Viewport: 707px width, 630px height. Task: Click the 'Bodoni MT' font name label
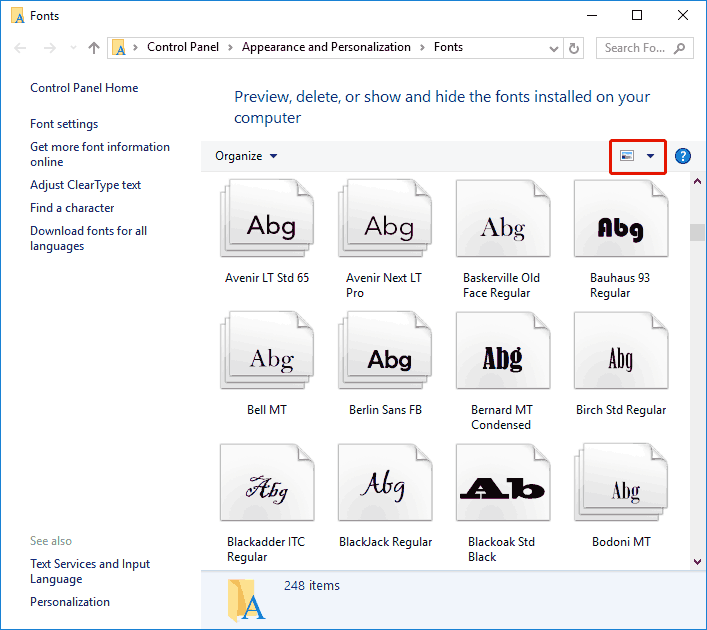621,542
